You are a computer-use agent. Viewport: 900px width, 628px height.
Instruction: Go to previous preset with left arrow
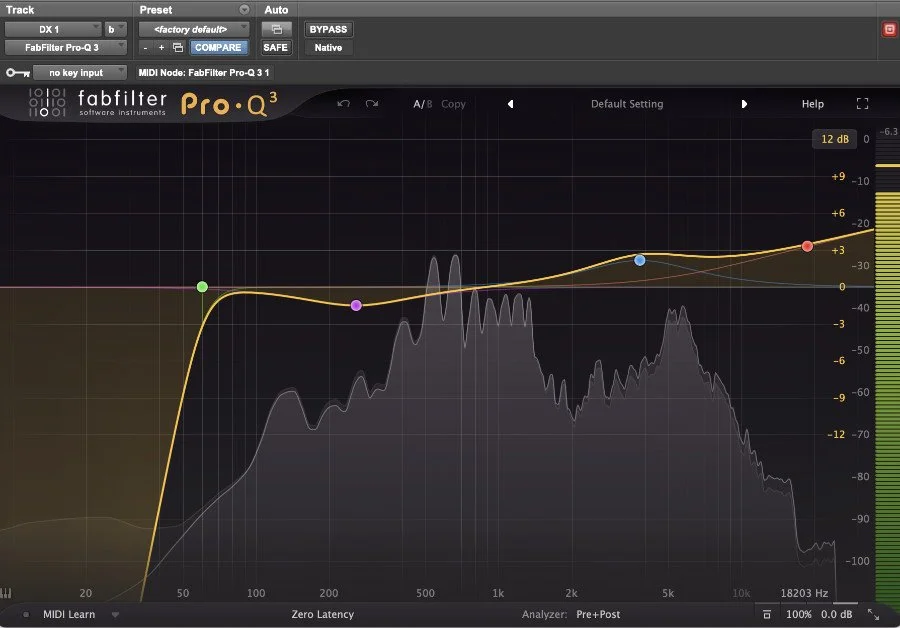click(510, 104)
